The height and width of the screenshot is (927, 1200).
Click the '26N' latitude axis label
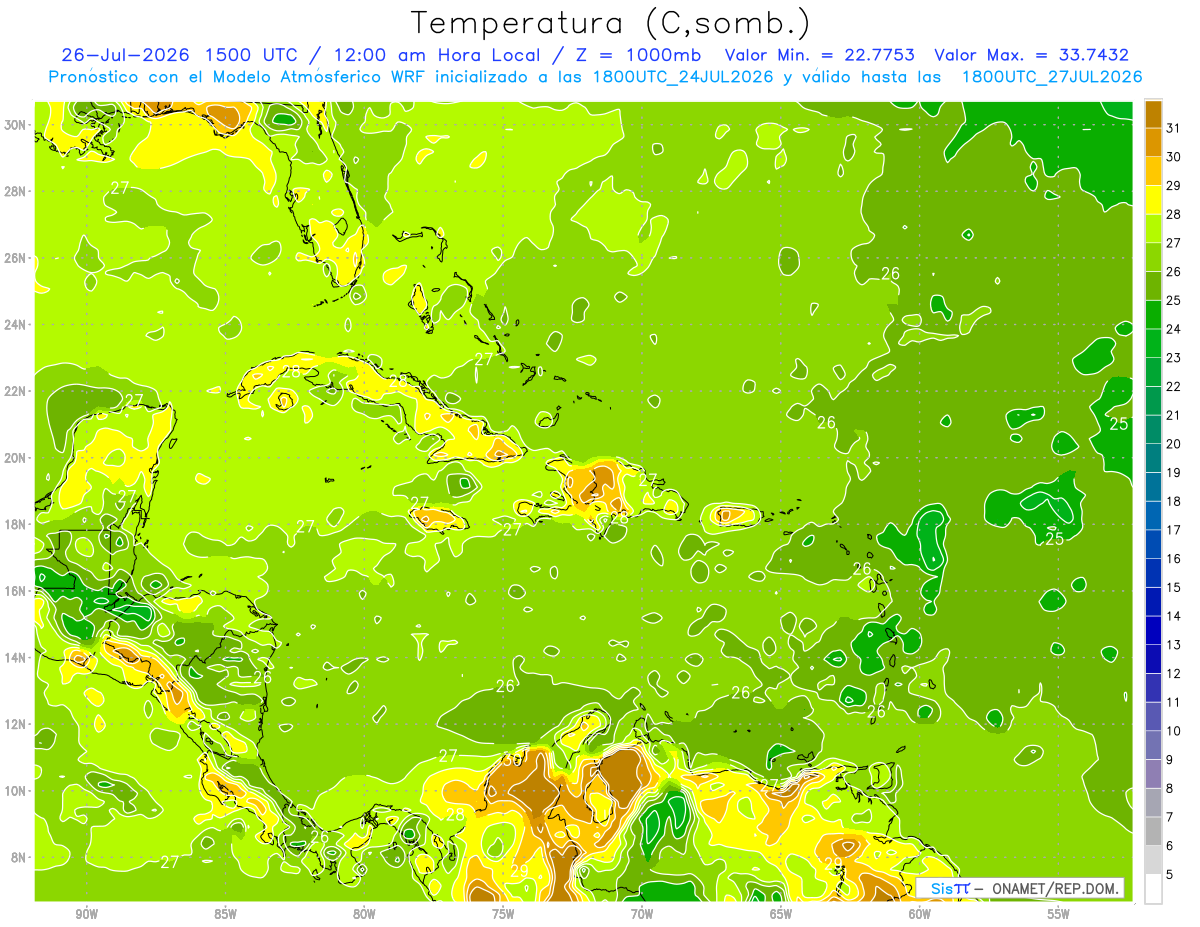pyautogui.click(x=16, y=258)
